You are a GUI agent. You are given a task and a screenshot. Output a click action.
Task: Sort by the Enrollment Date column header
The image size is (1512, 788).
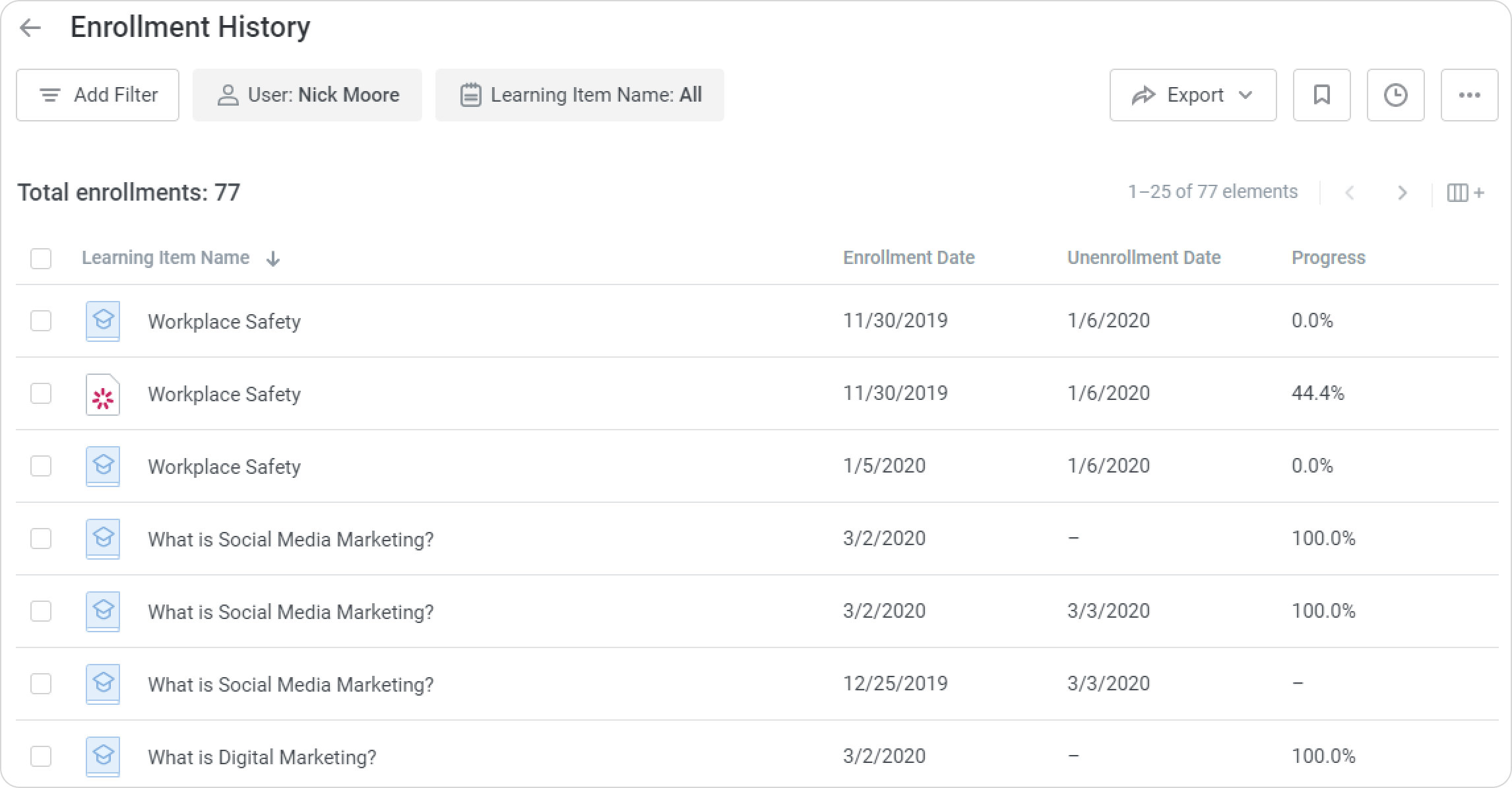(x=908, y=258)
